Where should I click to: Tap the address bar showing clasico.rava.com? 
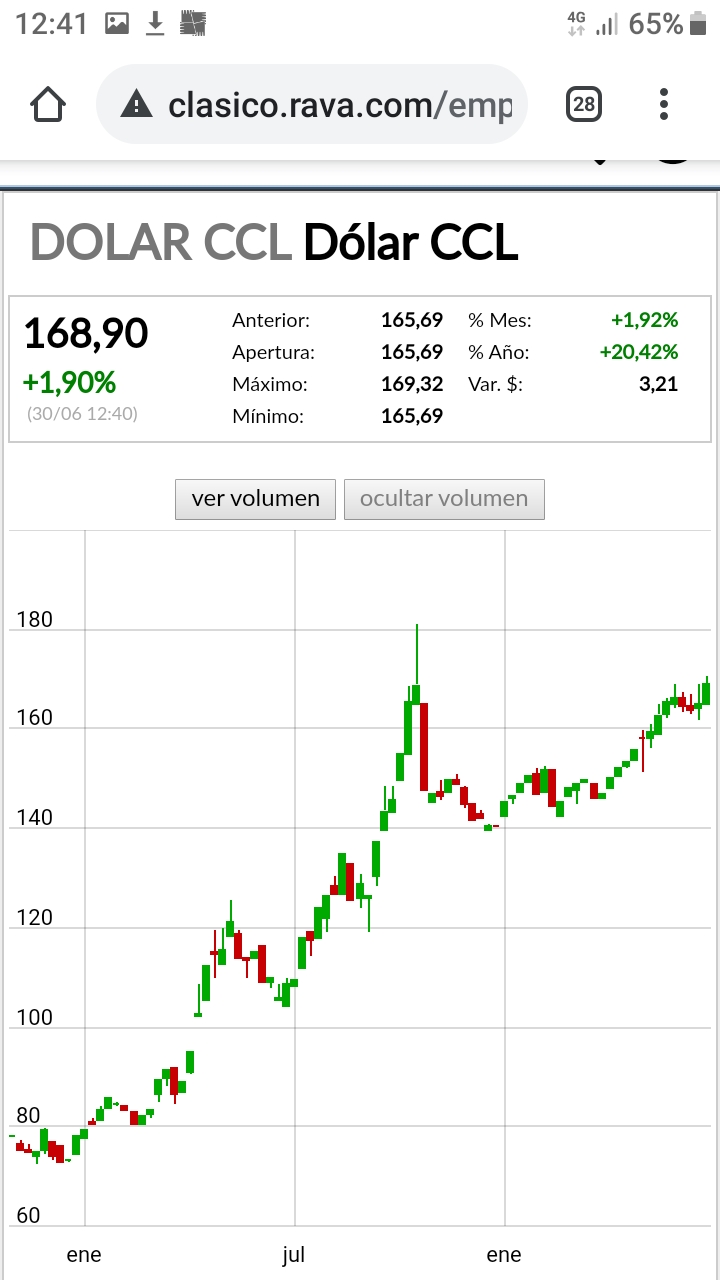coord(312,104)
